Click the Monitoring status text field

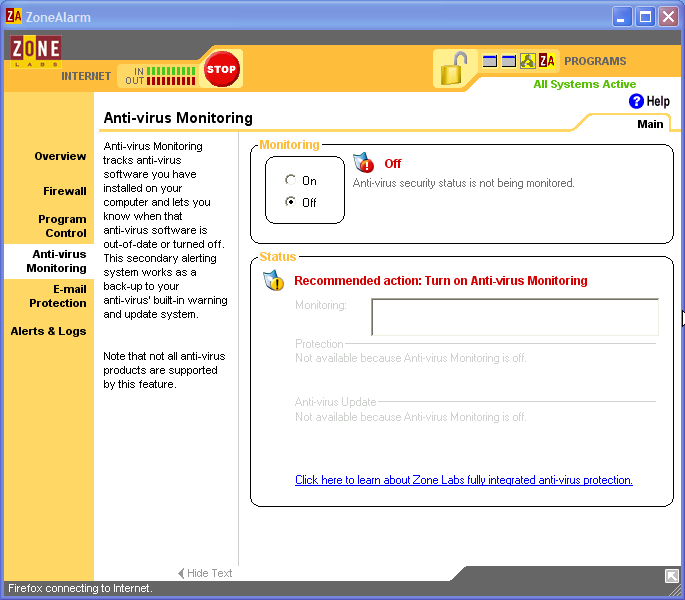point(515,317)
